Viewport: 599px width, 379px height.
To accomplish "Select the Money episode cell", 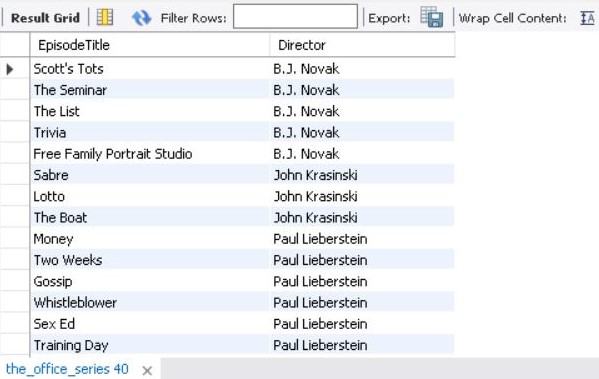I will pos(150,239).
